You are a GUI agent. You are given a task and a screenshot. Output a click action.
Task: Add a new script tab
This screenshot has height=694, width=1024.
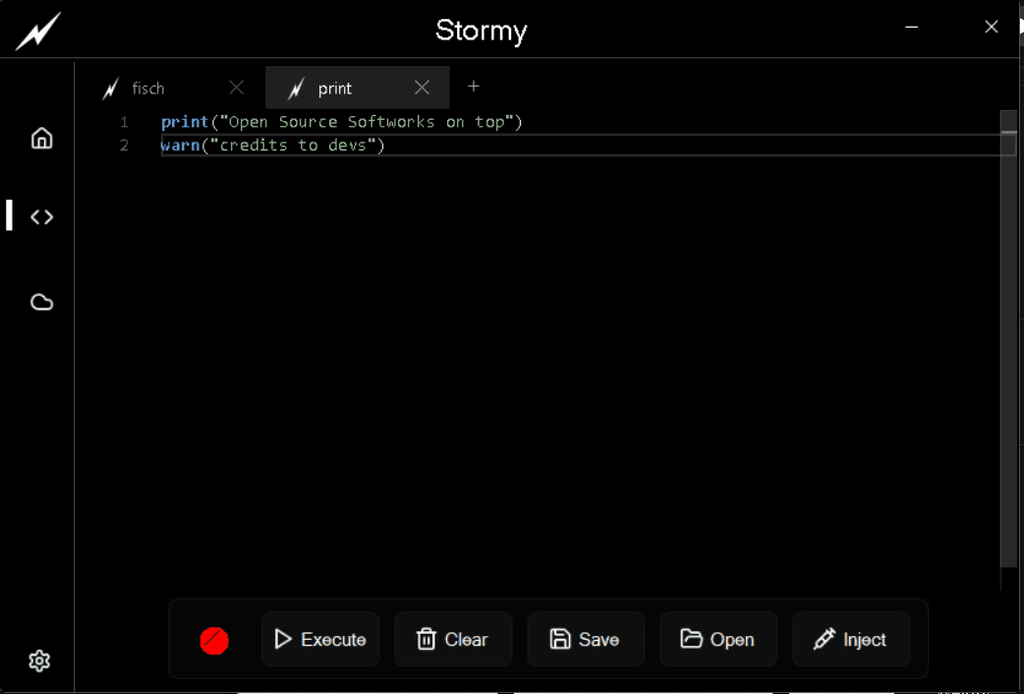click(x=474, y=87)
